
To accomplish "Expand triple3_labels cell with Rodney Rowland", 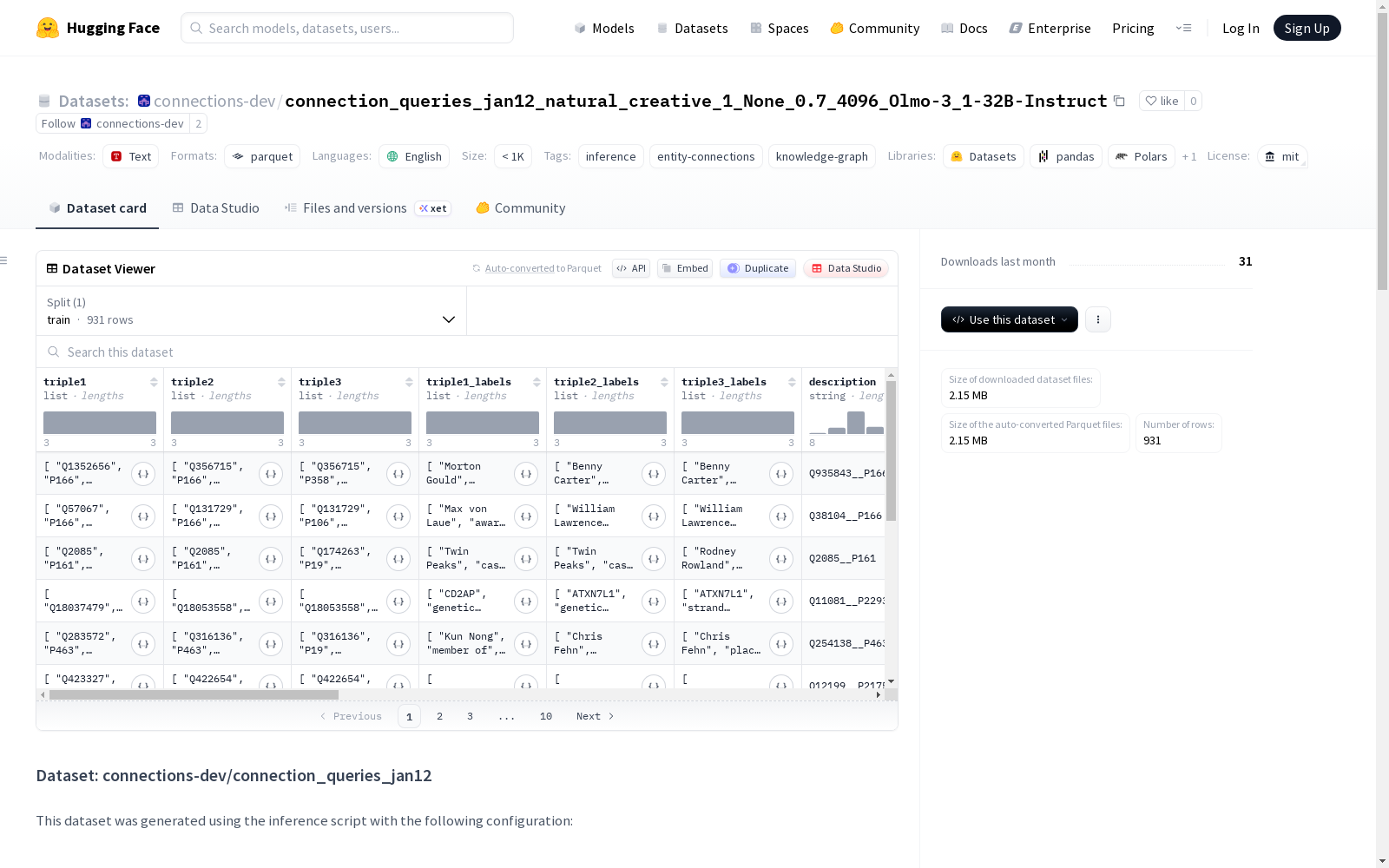I will [x=781, y=559].
